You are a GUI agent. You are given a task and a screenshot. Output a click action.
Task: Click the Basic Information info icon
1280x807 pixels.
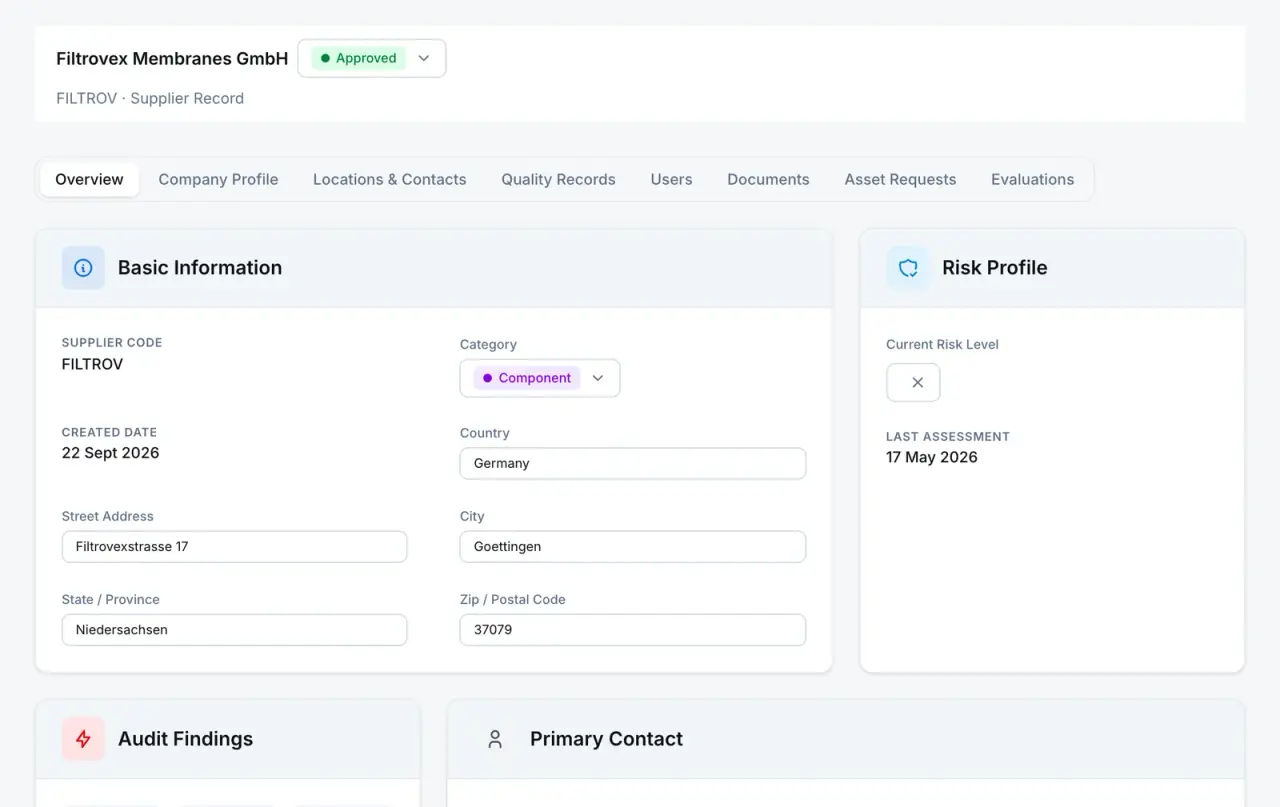coord(83,268)
